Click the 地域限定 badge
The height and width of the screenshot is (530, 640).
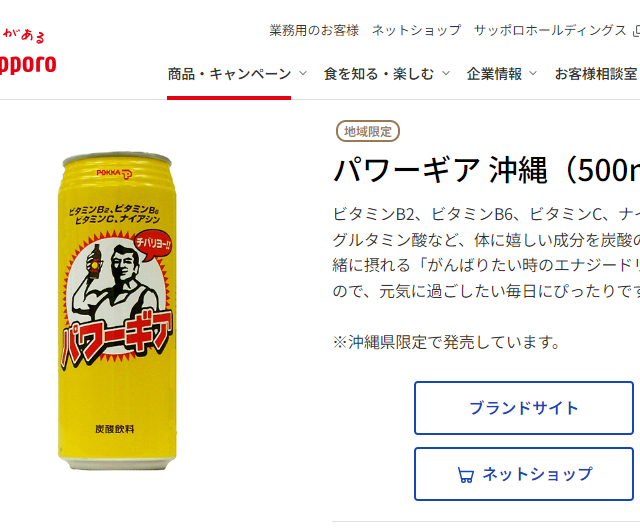[x=367, y=131]
